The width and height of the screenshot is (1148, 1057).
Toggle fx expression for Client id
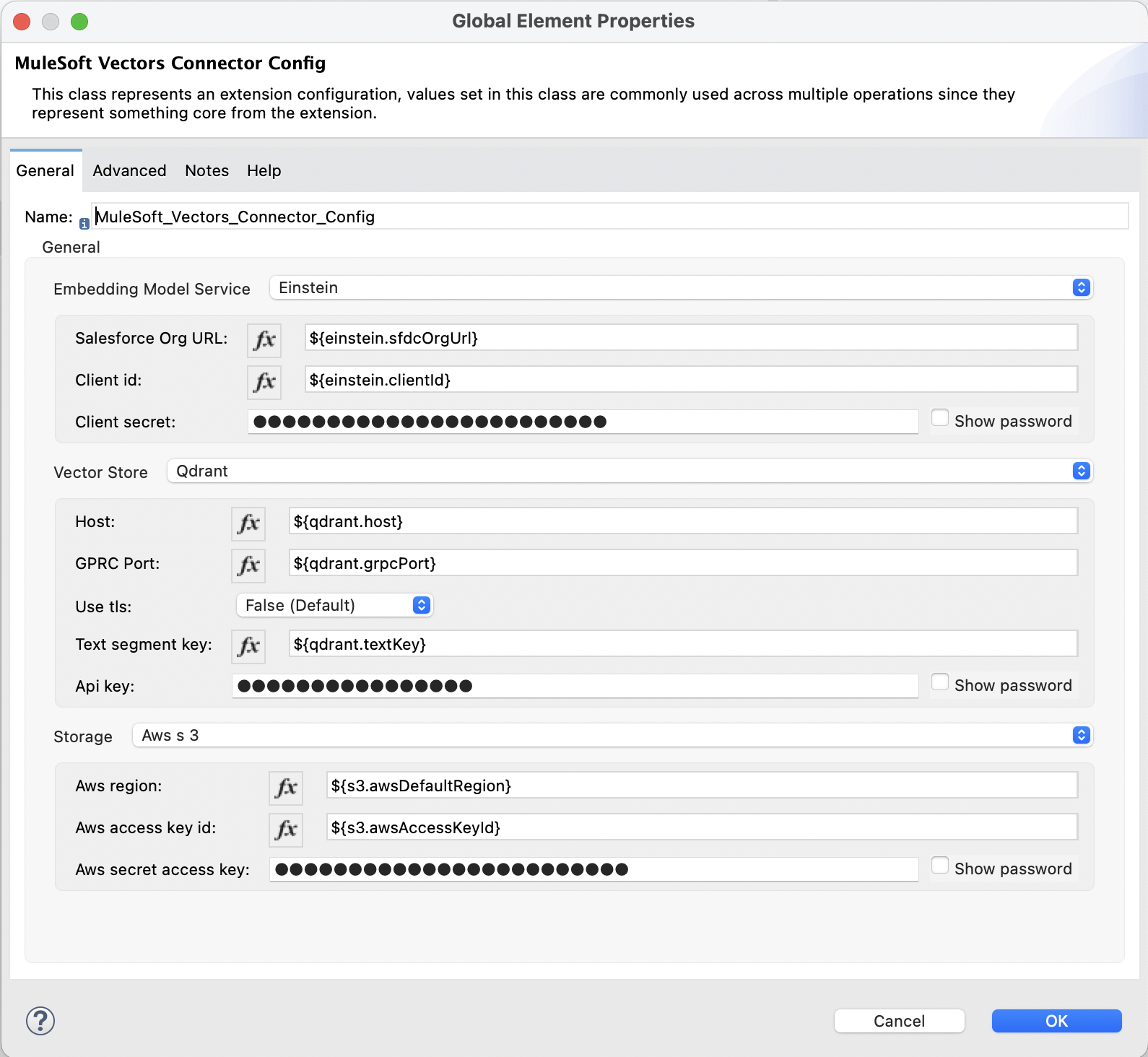point(264,381)
